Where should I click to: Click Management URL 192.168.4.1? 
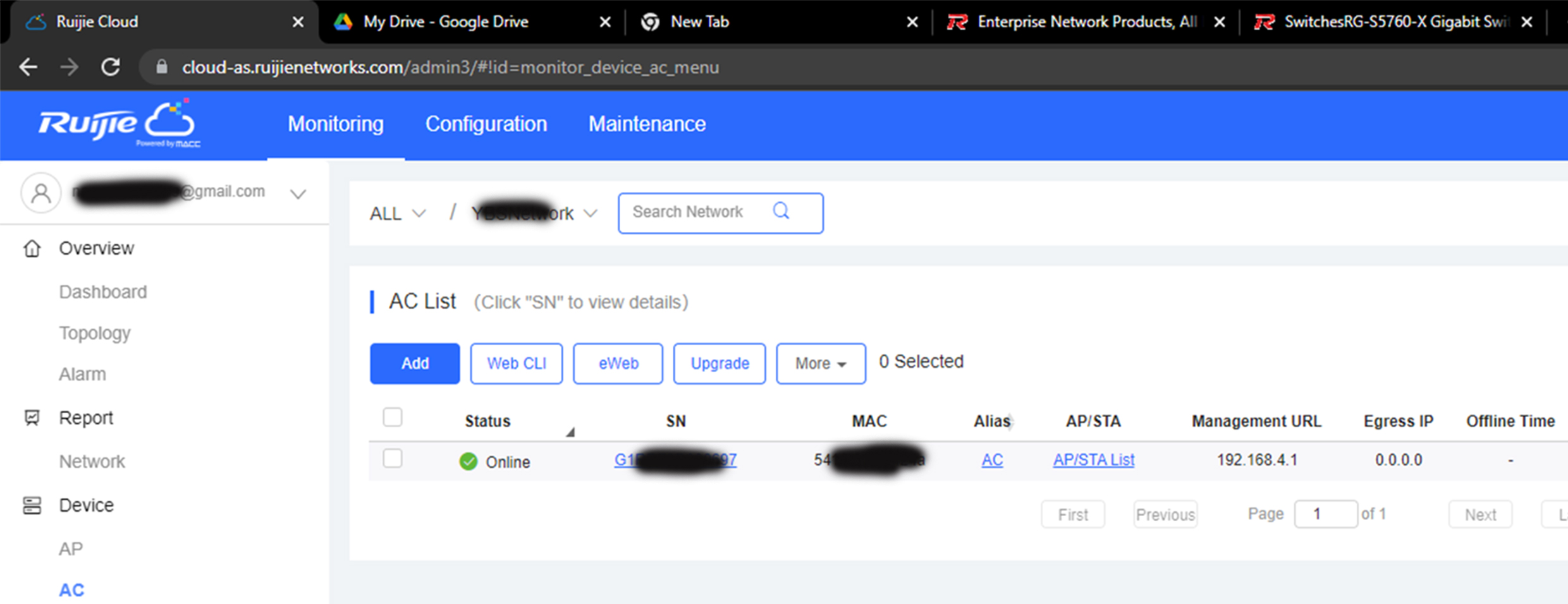(x=1257, y=460)
